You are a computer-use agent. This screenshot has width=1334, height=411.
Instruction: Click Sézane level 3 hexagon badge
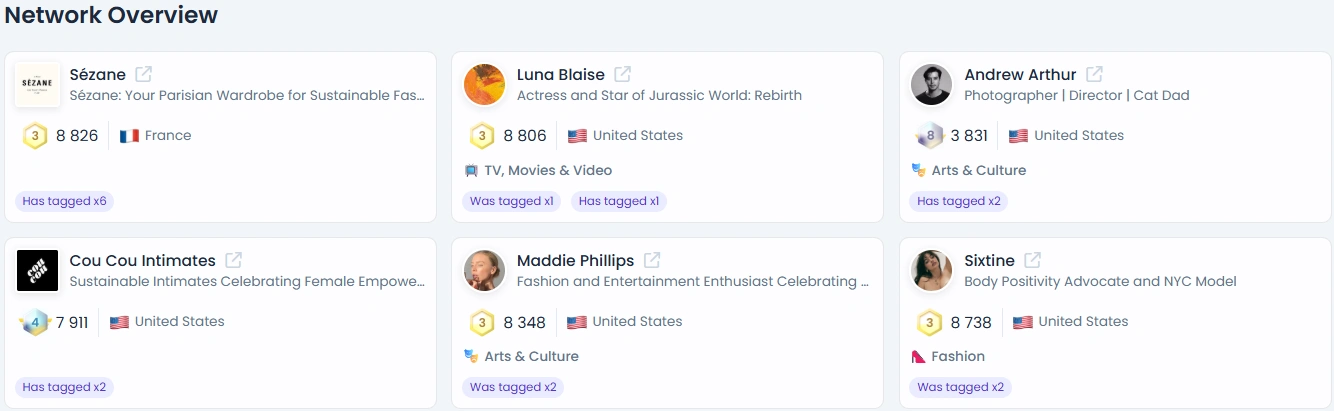pos(35,136)
